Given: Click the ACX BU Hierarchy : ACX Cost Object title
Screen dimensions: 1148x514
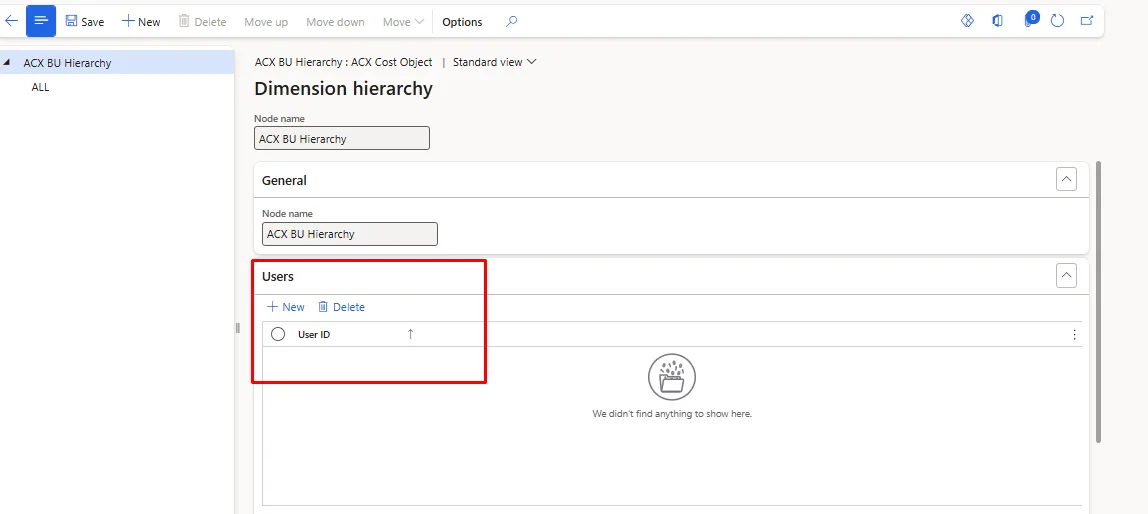Looking at the screenshot, I should click(343, 62).
